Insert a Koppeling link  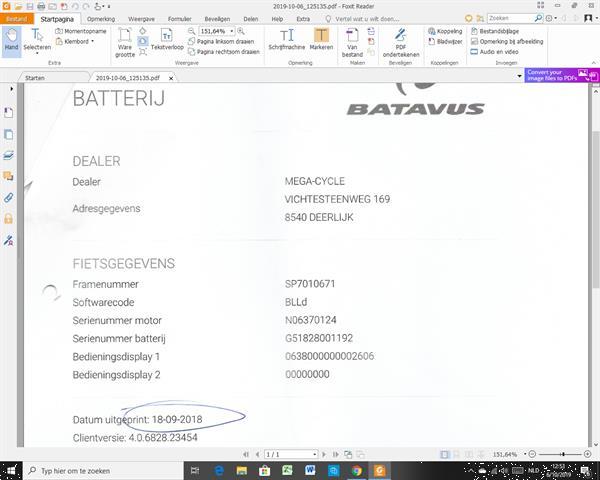[445, 31]
